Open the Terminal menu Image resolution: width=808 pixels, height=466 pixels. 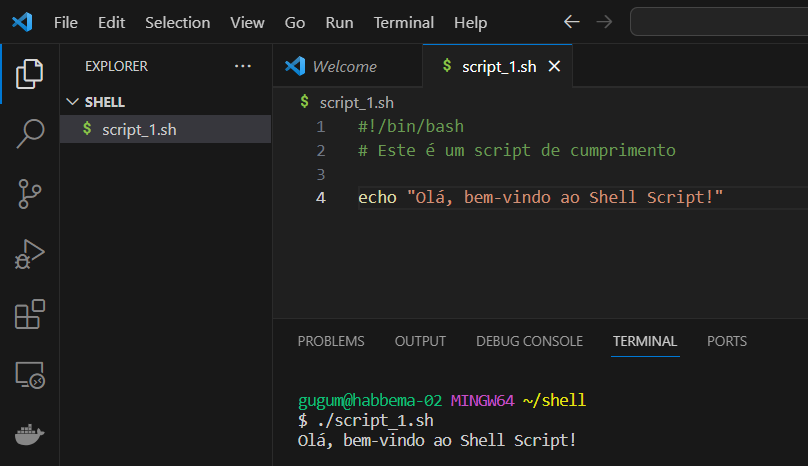point(404,22)
